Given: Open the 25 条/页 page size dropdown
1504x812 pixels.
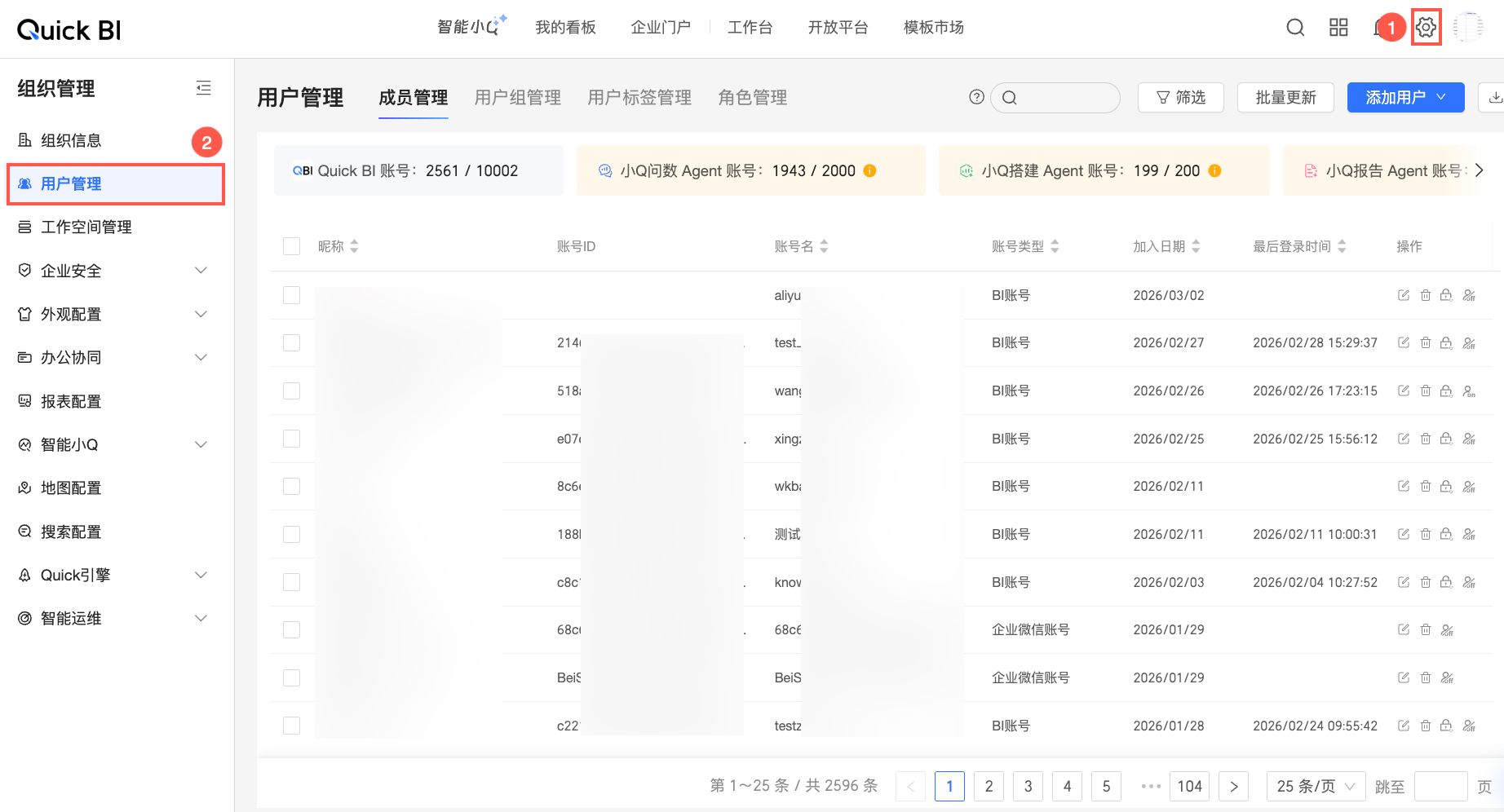Looking at the screenshot, I should tap(1315, 786).
